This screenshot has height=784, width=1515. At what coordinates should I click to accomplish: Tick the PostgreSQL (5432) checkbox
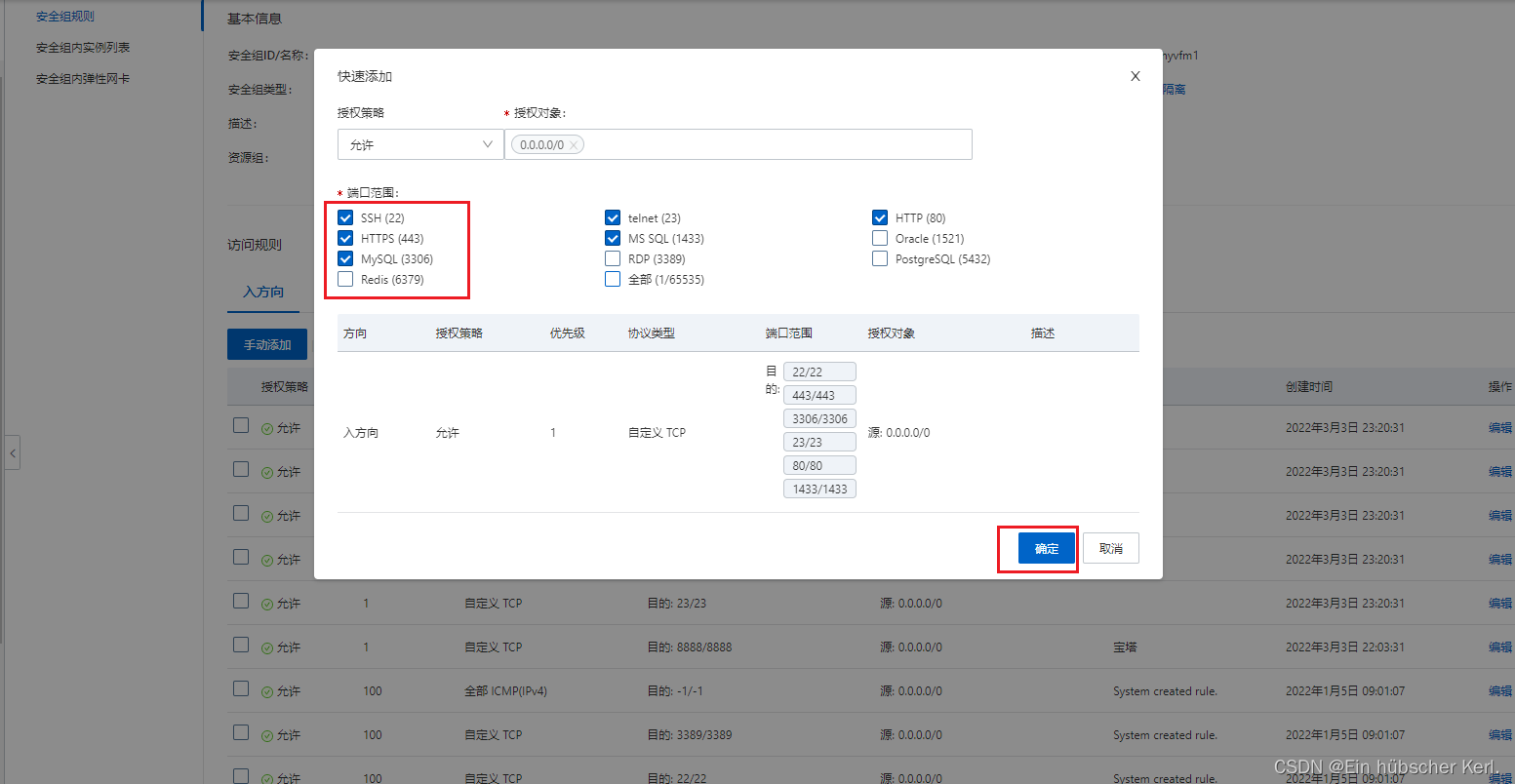click(880, 258)
